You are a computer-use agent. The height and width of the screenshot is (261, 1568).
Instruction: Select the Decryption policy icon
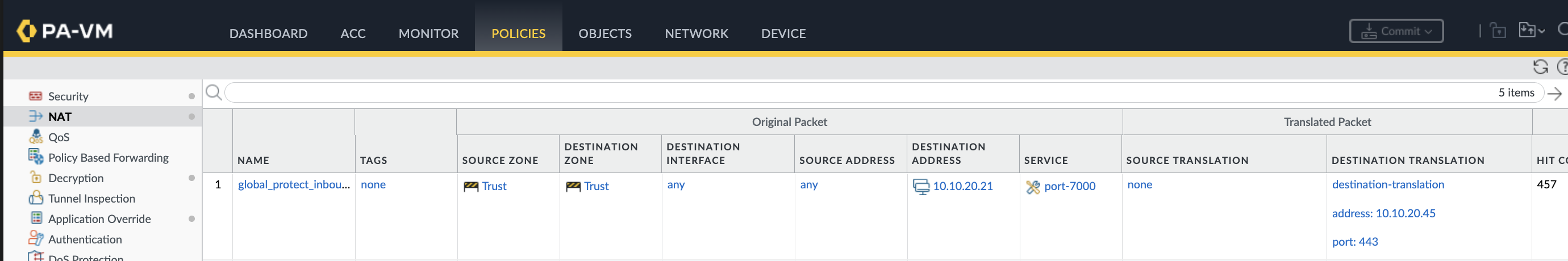pos(35,178)
